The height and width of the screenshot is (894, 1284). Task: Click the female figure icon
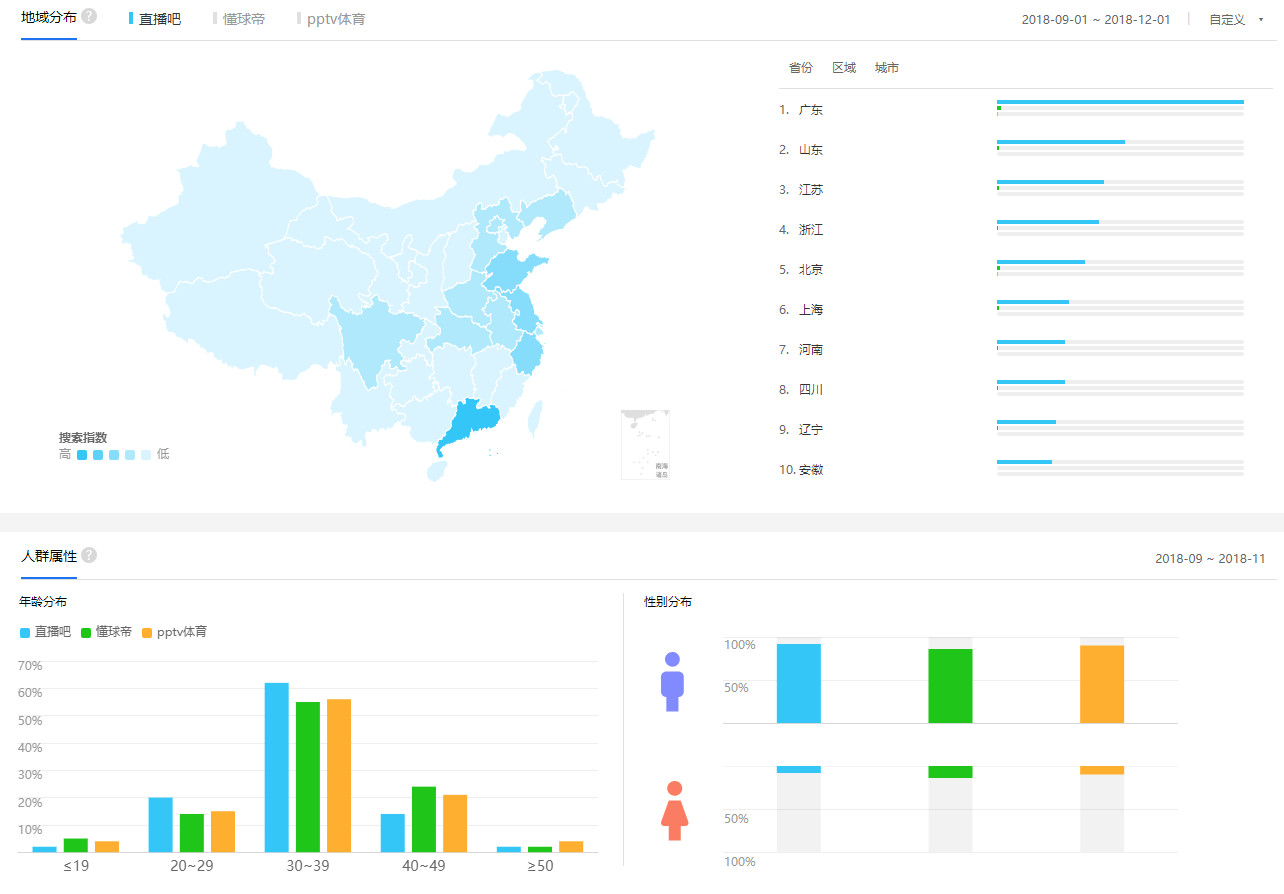coord(674,811)
